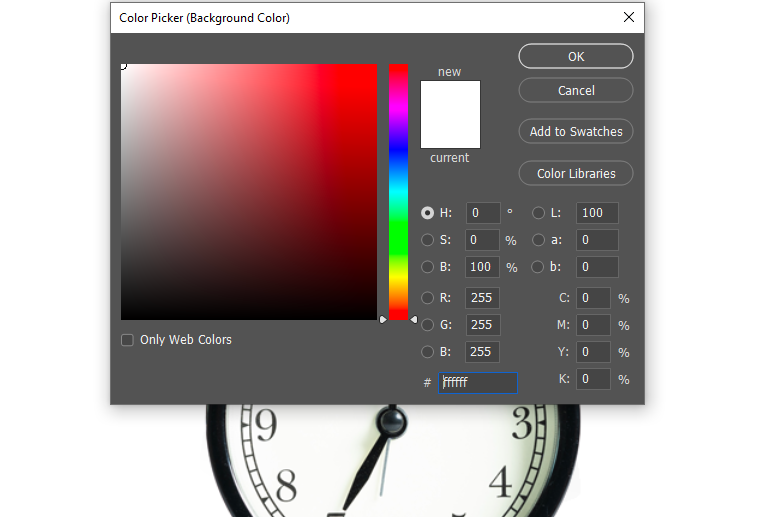The width and height of the screenshot is (767, 517).
Task: Select the R red radio button
Action: point(428,298)
